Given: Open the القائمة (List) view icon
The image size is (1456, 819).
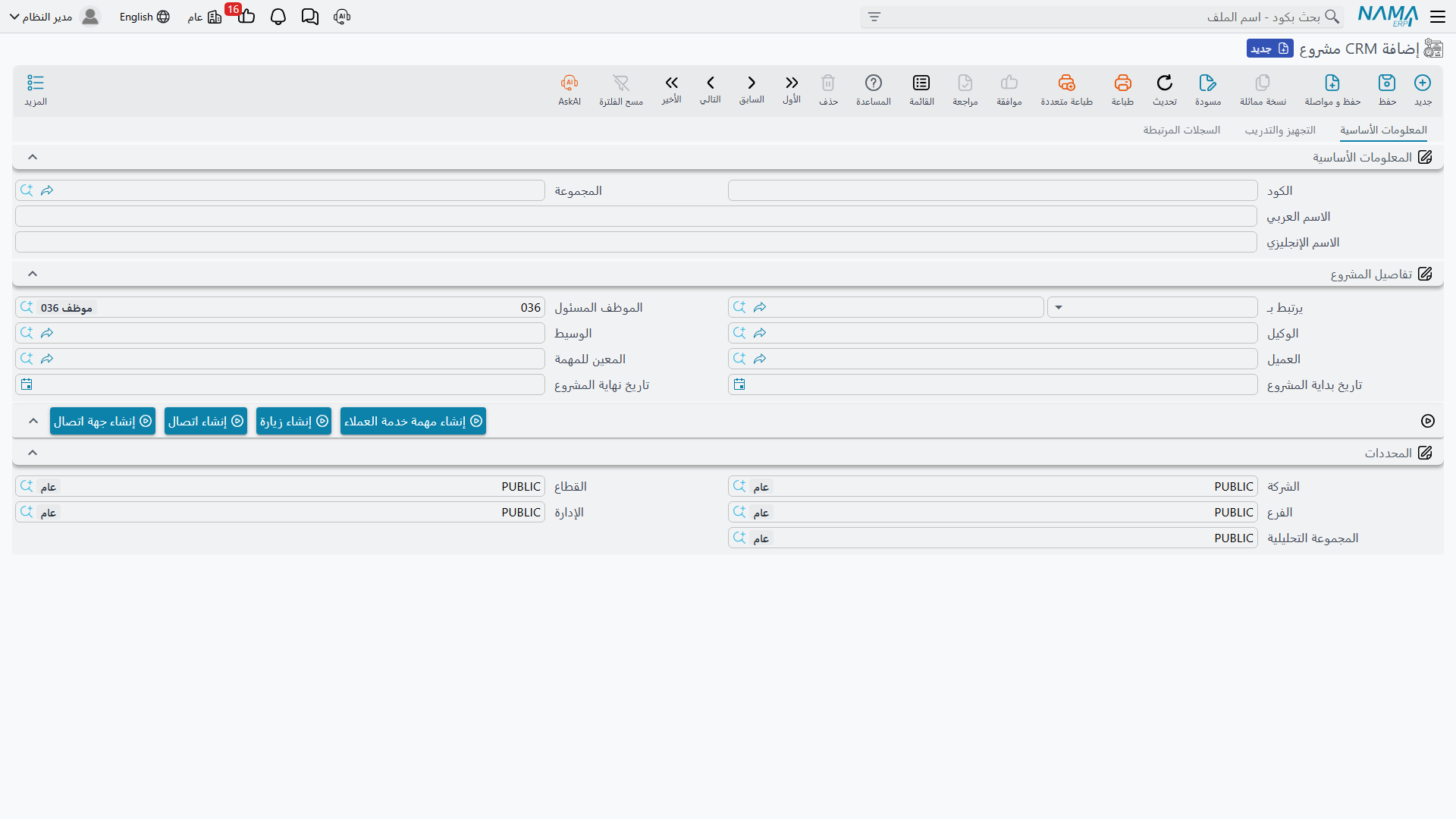Looking at the screenshot, I should 921,83.
